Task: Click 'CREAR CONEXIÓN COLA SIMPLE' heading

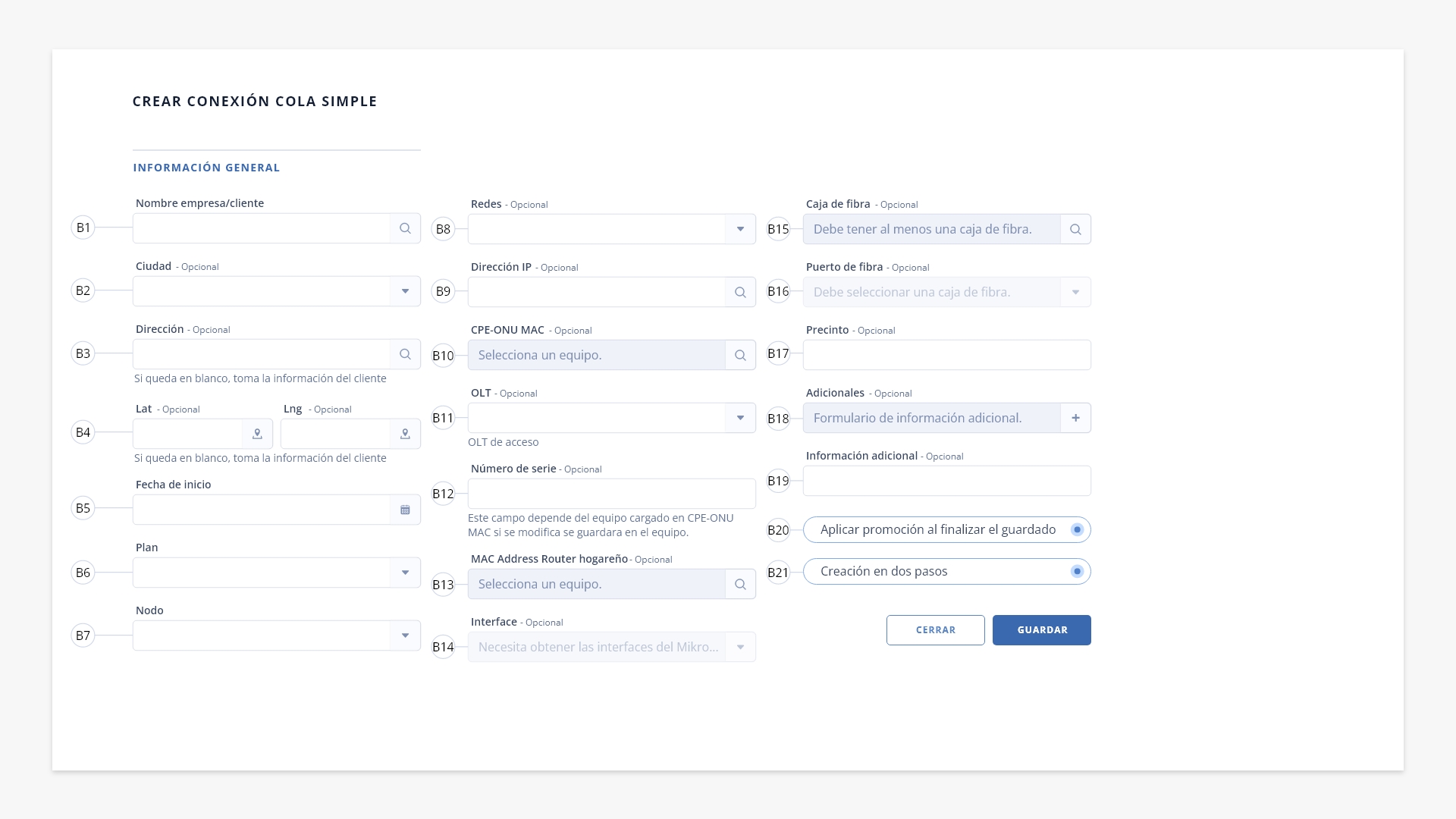Action: point(255,102)
